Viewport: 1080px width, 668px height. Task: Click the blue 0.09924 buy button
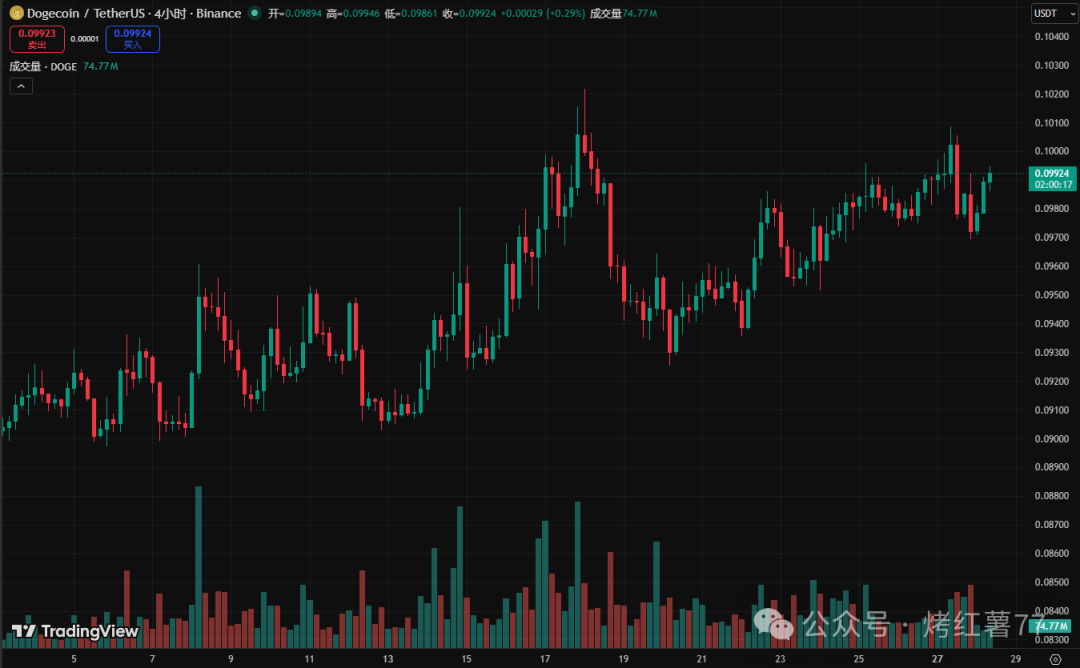pos(132,39)
